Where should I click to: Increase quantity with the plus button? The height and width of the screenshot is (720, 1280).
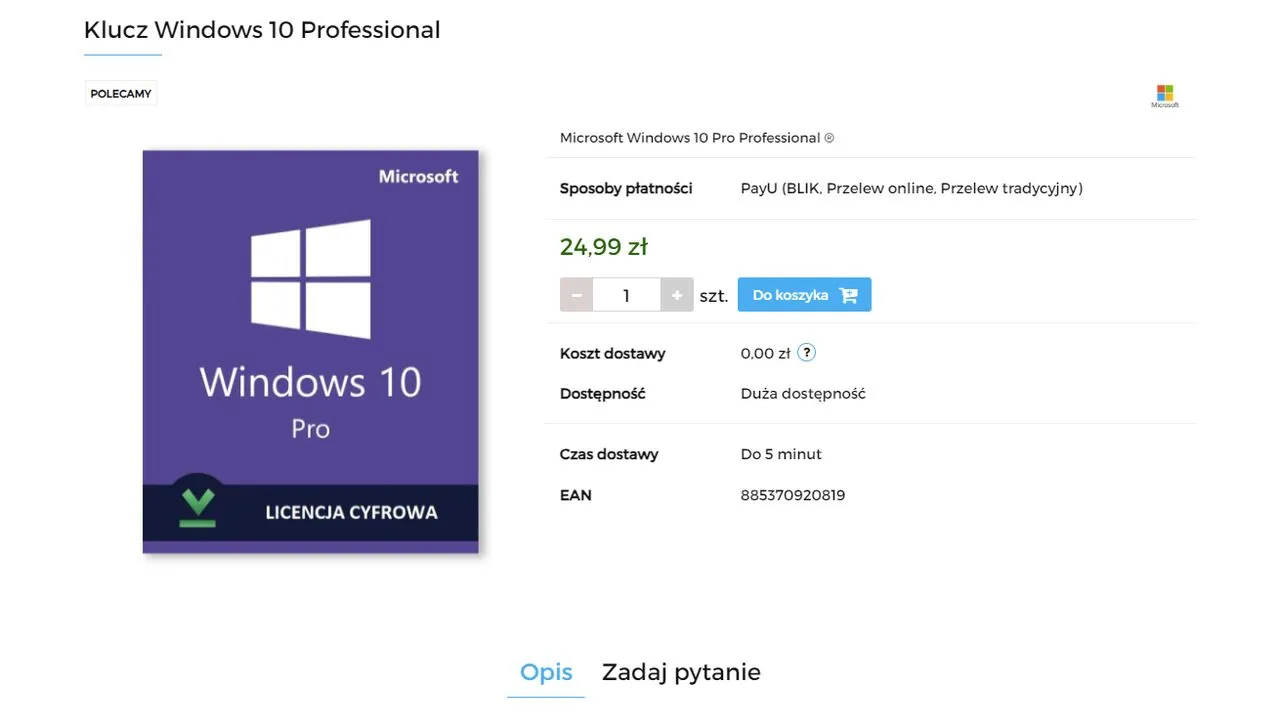(x=677, y=295)
